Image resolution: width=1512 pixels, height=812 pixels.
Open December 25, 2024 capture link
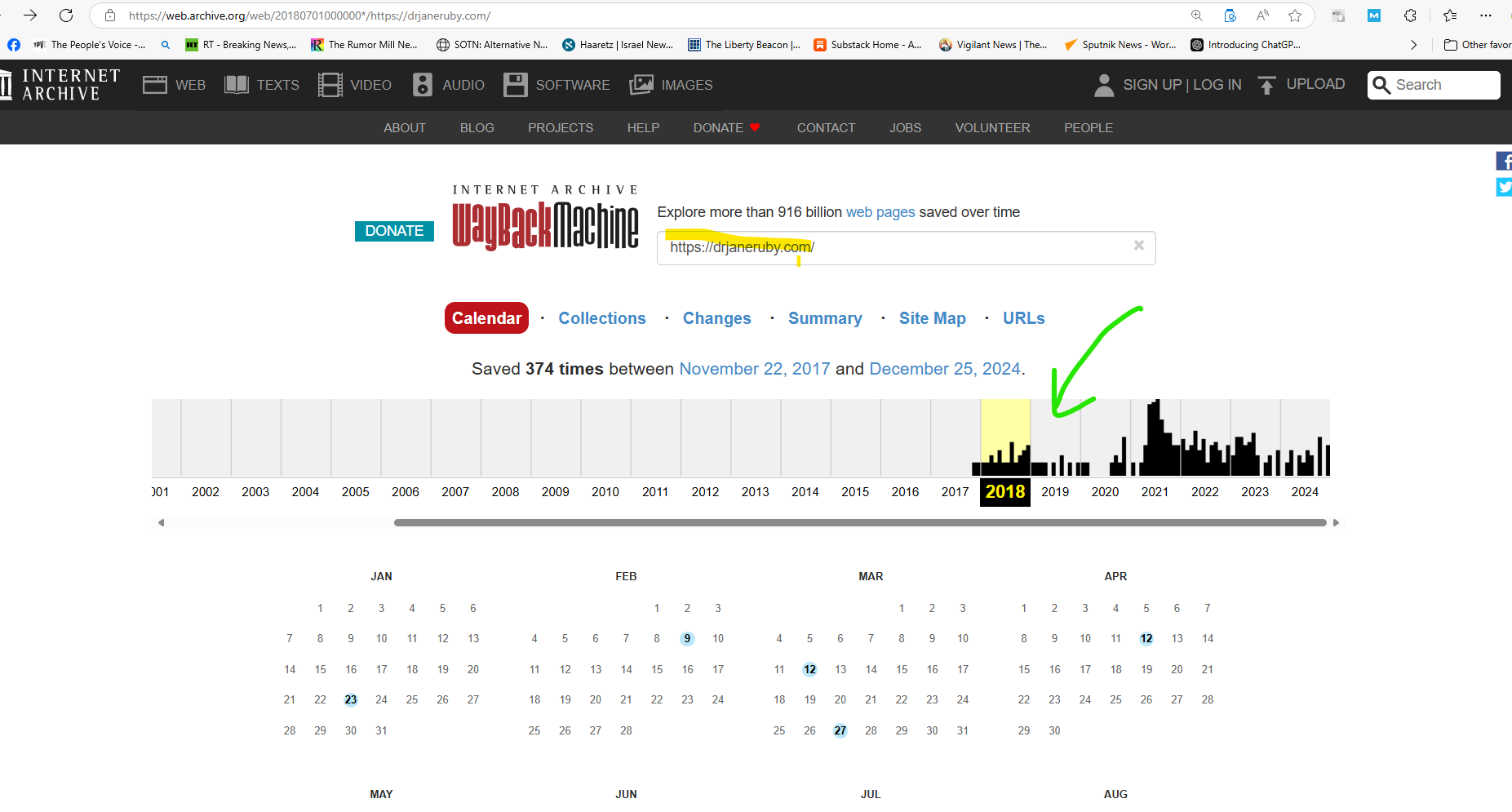(945, 369)
